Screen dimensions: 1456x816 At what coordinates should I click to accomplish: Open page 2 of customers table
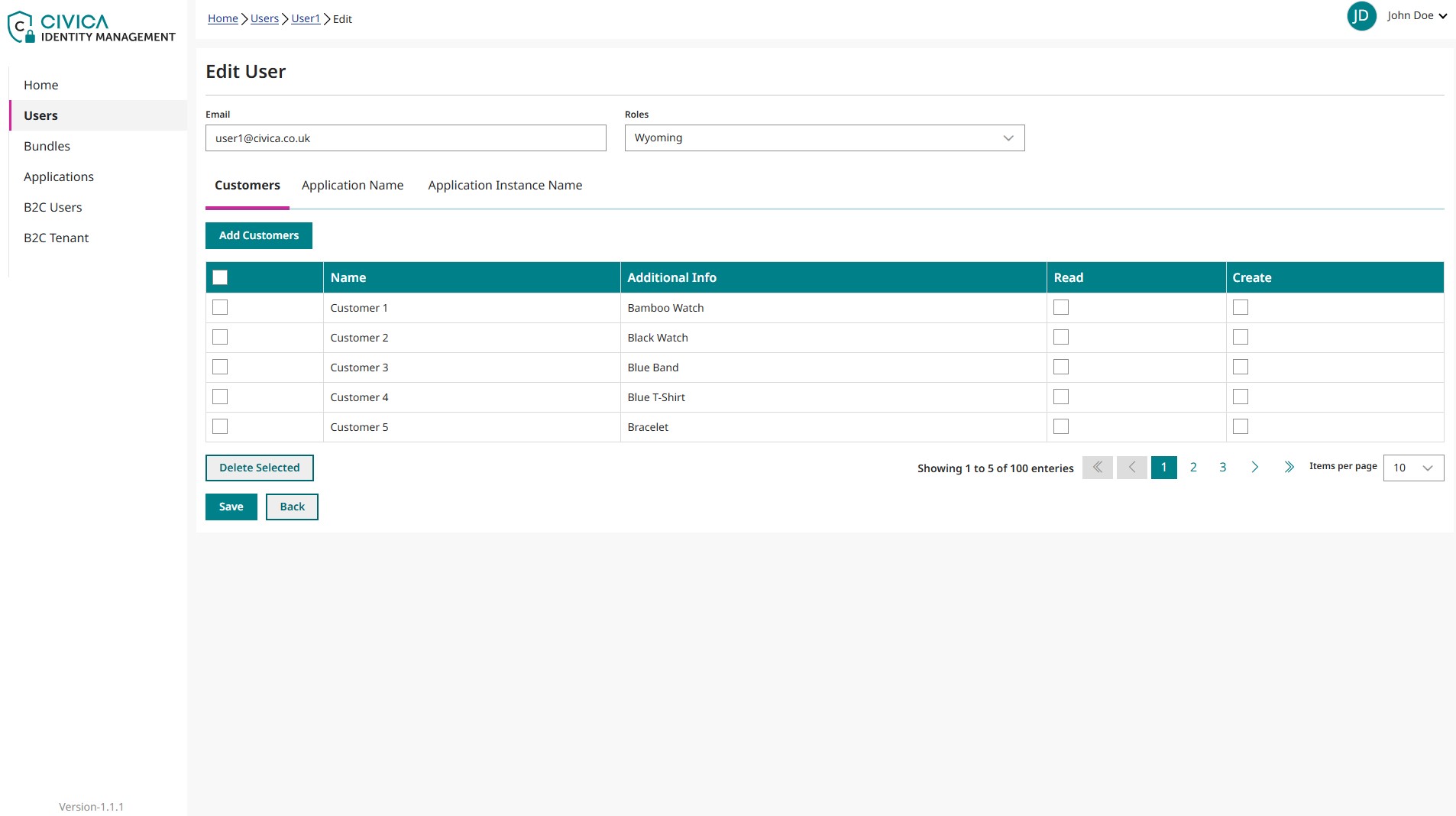(x=1193, y=468)
